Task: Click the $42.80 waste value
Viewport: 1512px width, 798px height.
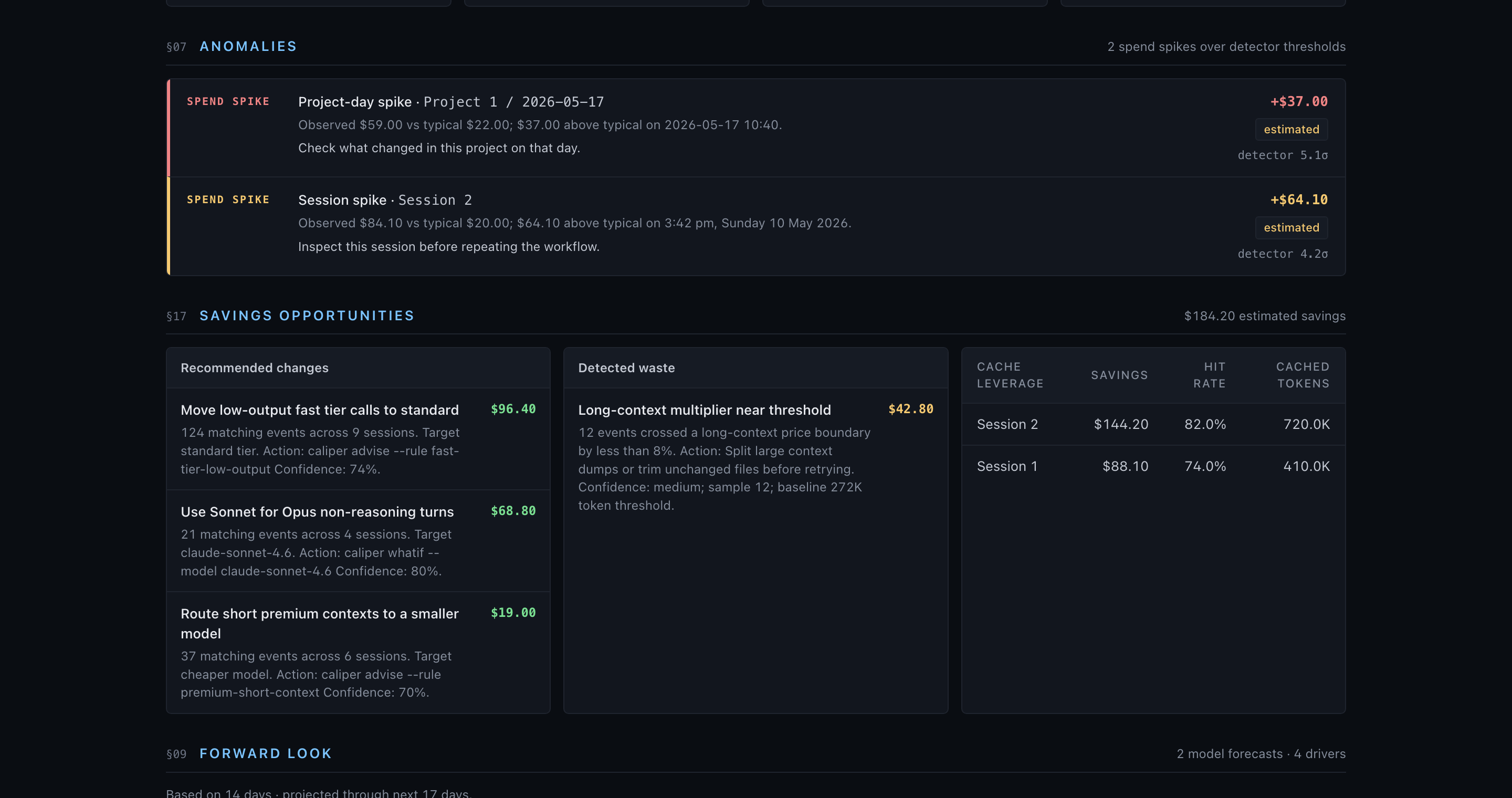Action: (910, 409)
